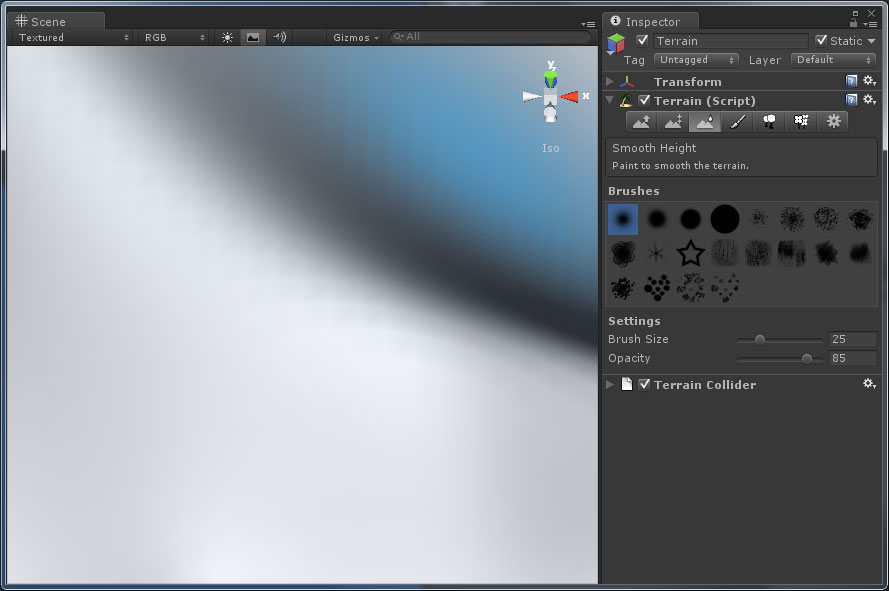Open Terrain (Script) help icon
889x591 pixels.
[x=851, y=100]
